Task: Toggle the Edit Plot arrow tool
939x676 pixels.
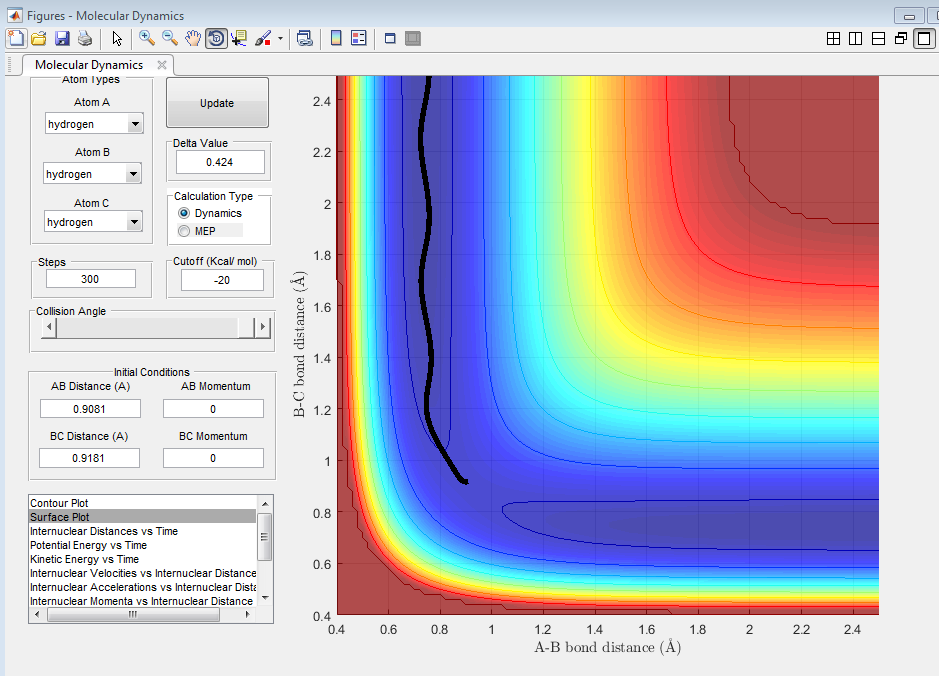Action: [x=117, y=38]
